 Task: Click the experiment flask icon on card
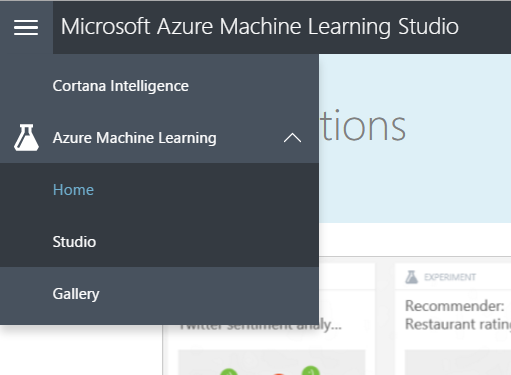(411, 277)
